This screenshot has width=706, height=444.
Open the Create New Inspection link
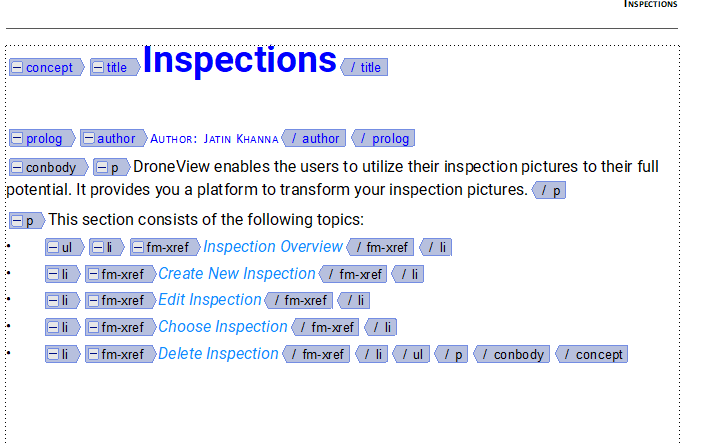pyautogui.click(x=237, y=274)
